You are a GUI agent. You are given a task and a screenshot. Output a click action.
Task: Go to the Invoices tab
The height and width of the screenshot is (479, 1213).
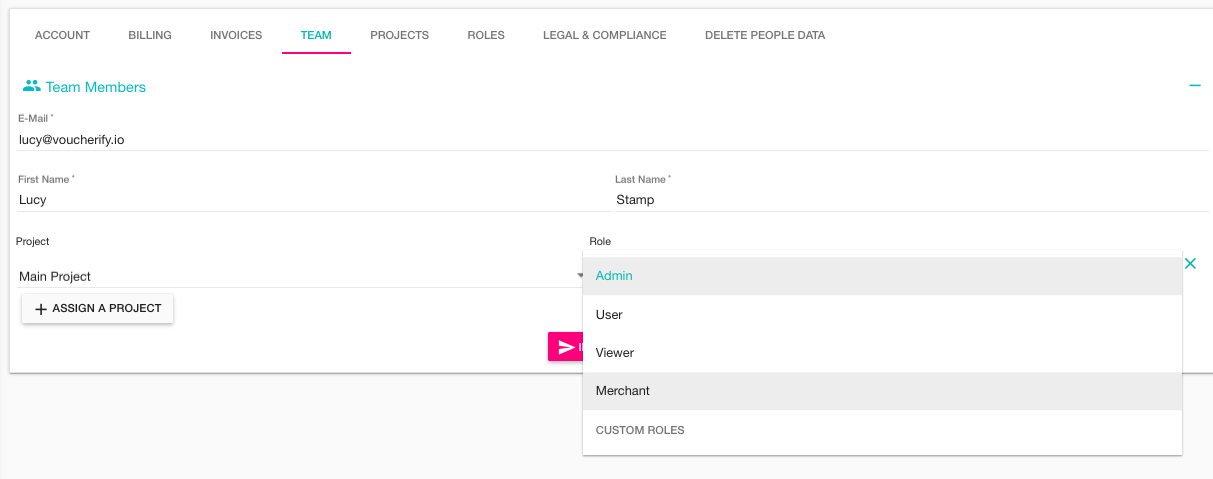tap(236, 35)
